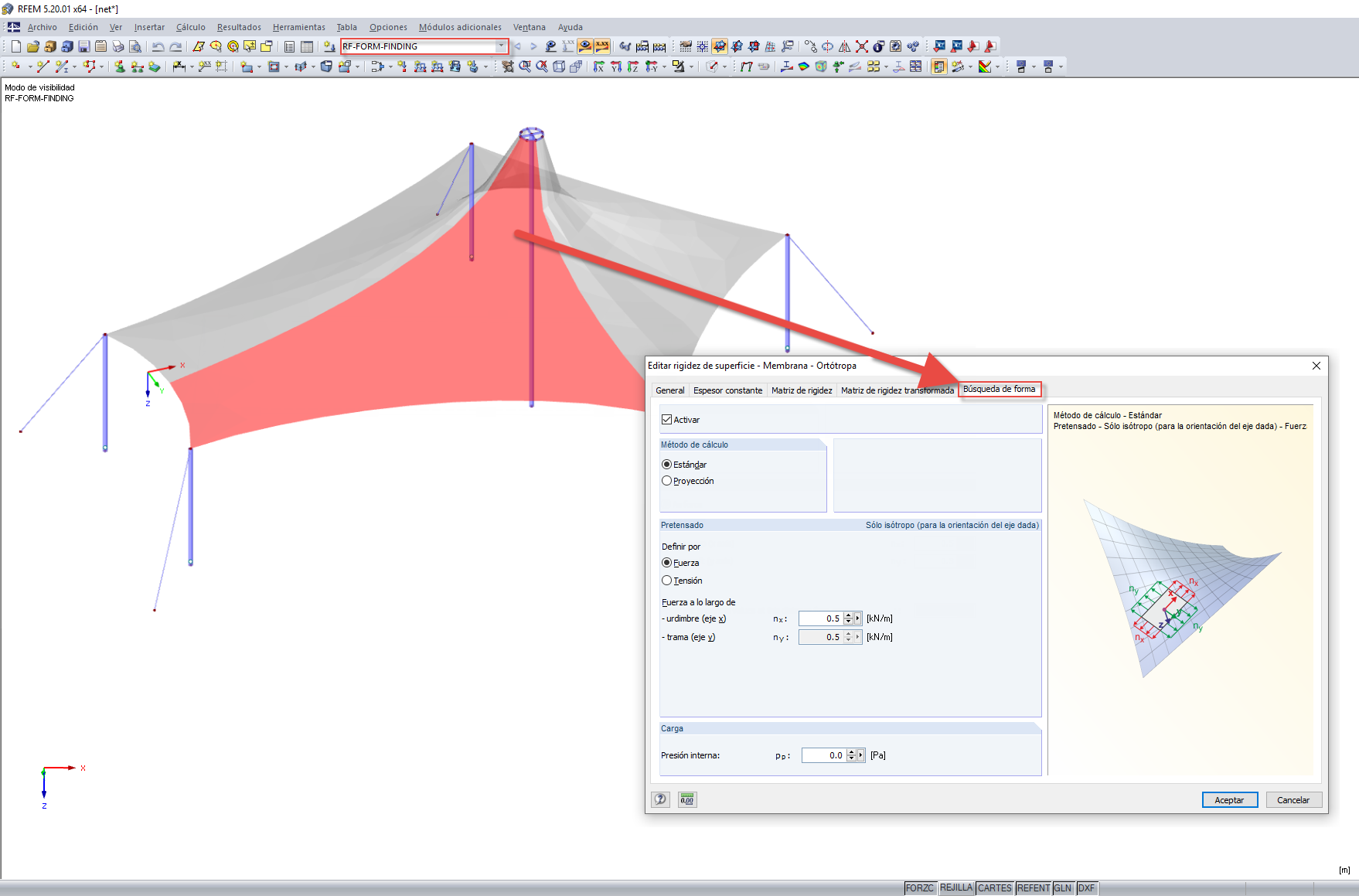Toggle the REFENT object snap button

click(1034, 888)
